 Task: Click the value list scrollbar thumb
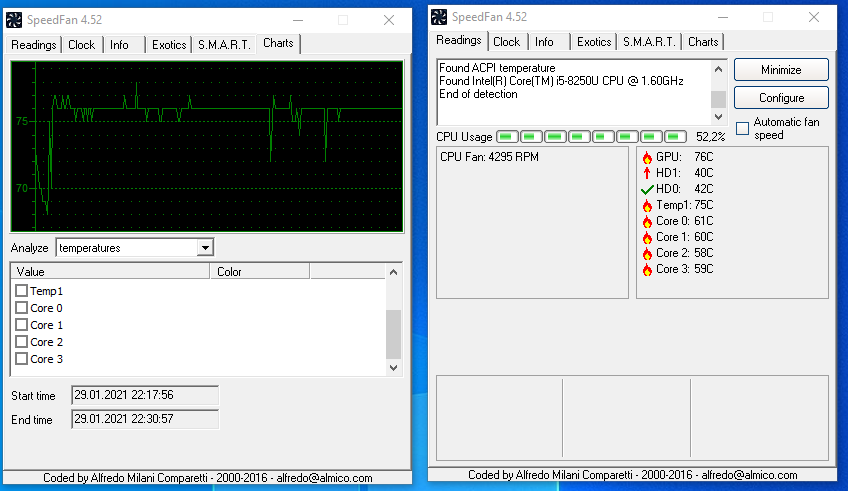click(x=394, y=334)
